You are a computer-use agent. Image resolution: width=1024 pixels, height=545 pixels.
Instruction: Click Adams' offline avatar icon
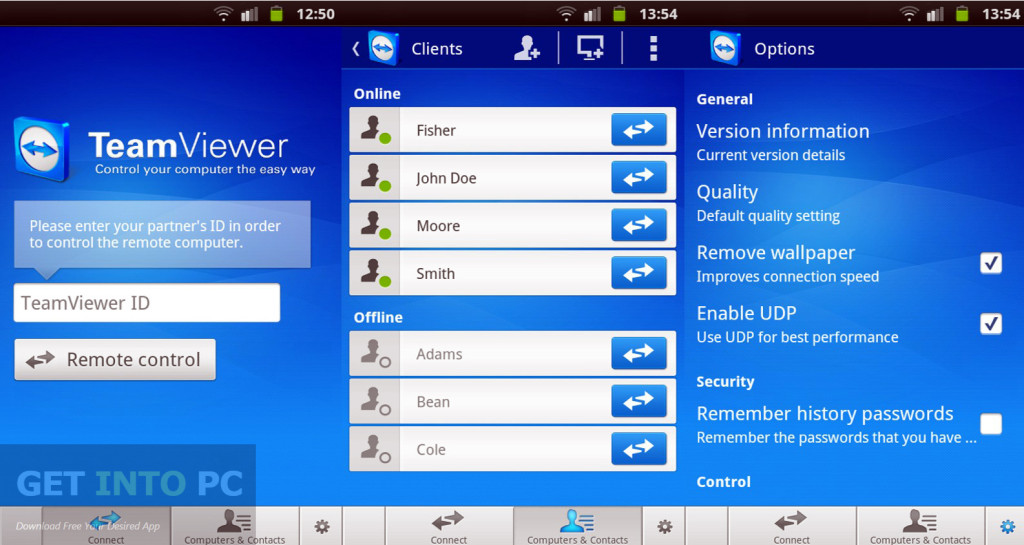coord(374,354)
